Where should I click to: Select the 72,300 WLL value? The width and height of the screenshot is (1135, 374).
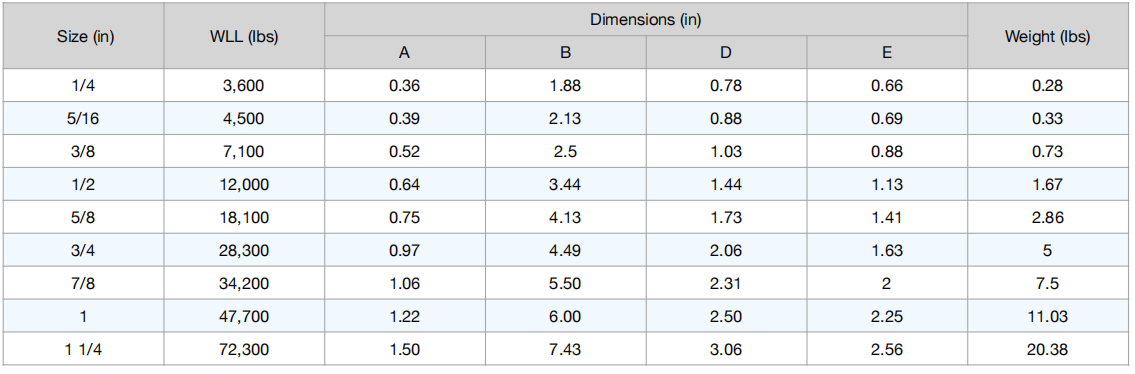(x=244, y=349)
